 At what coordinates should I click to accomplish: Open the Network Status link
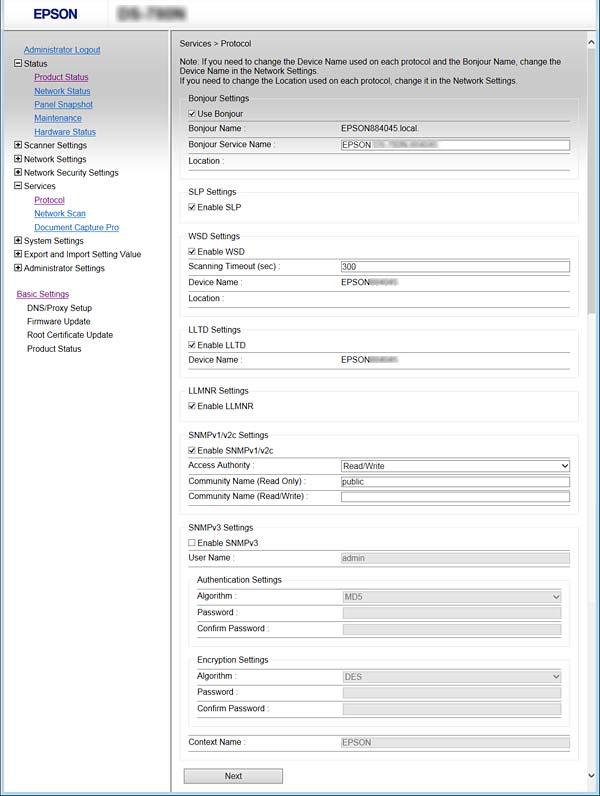62,91
